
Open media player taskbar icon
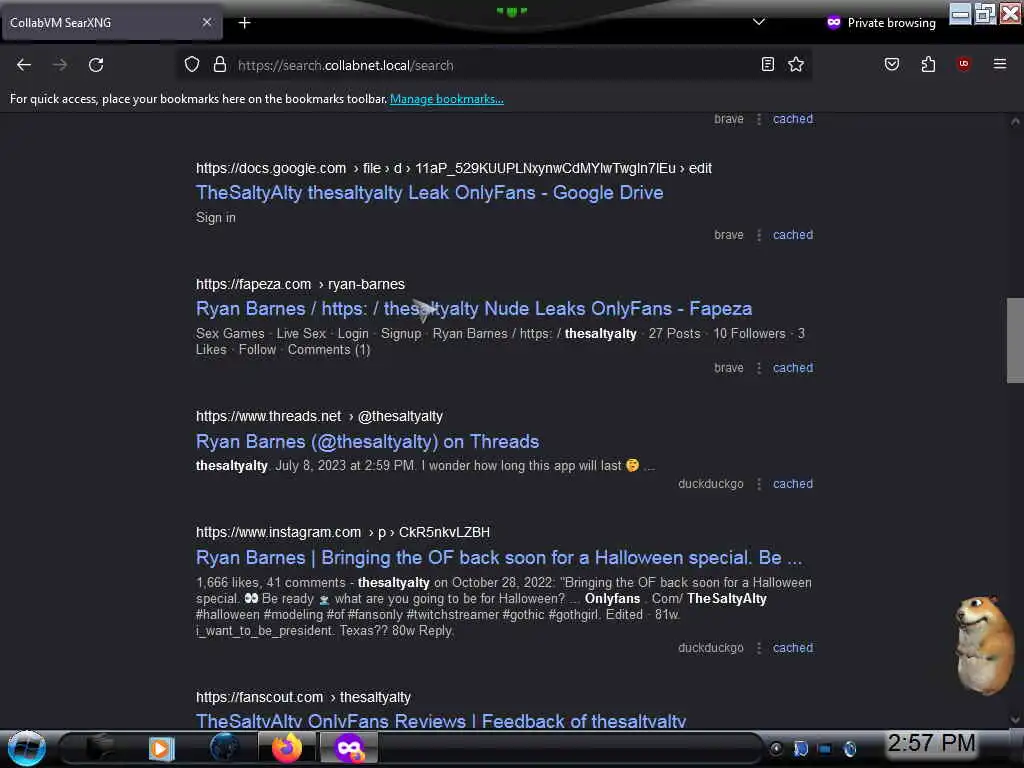[161, 748]
